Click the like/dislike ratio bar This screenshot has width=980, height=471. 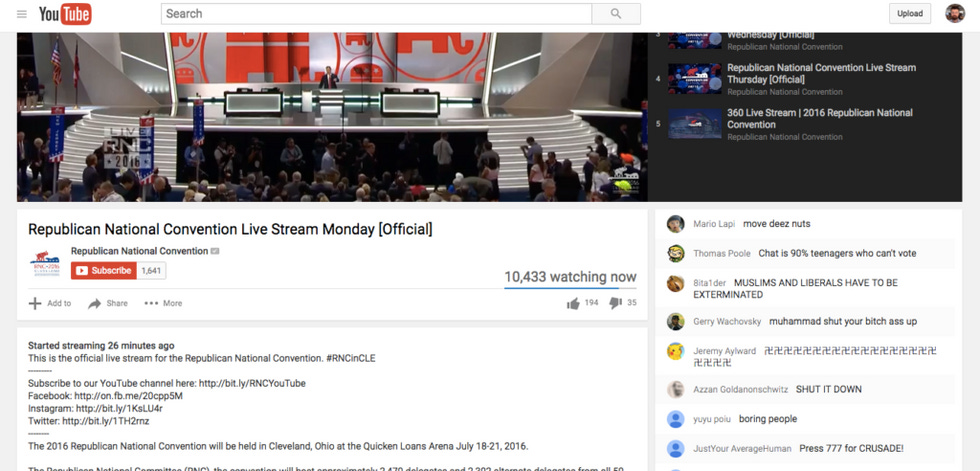coord(570,289)
